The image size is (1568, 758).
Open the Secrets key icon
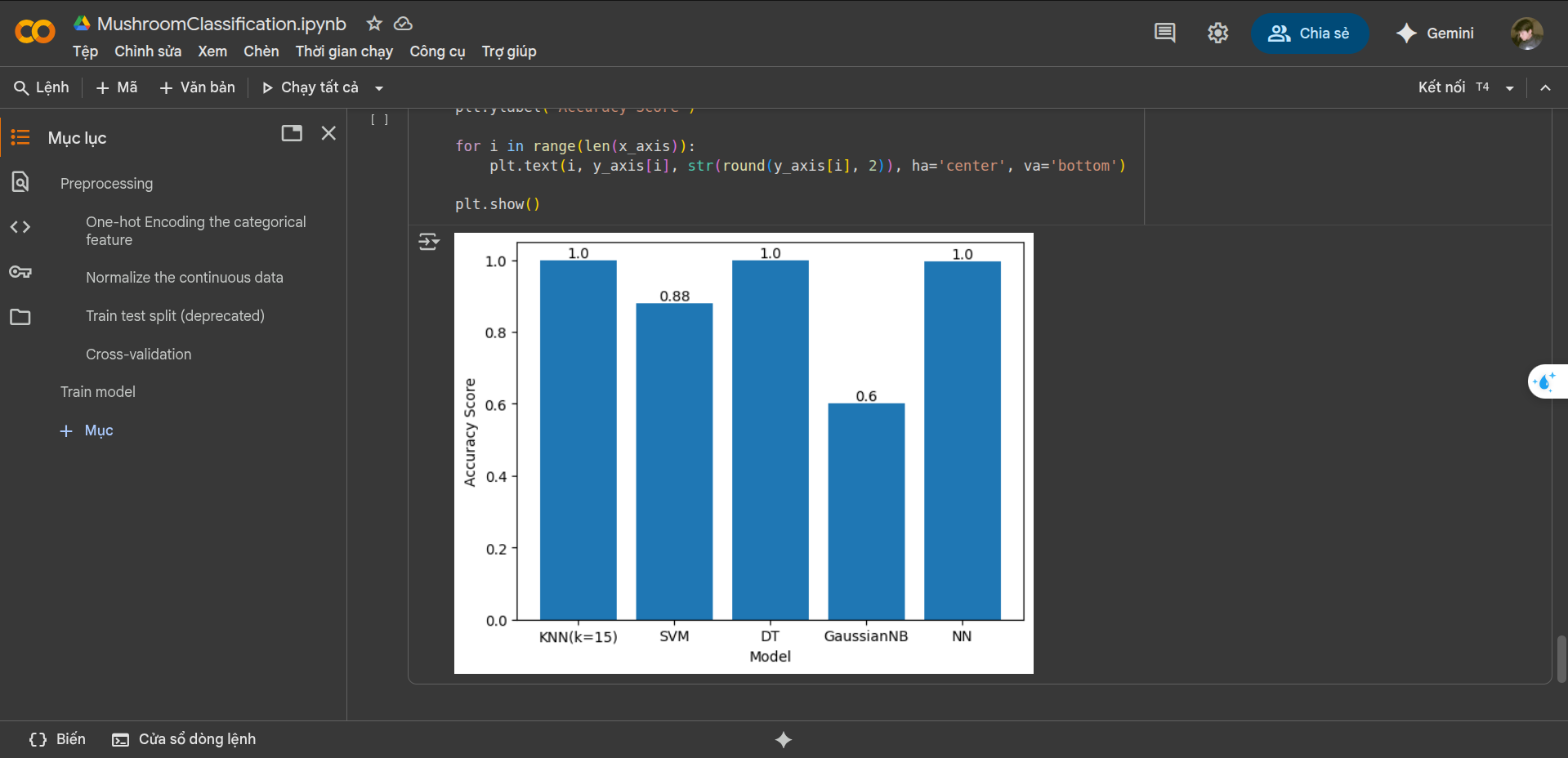pos(20,272)
